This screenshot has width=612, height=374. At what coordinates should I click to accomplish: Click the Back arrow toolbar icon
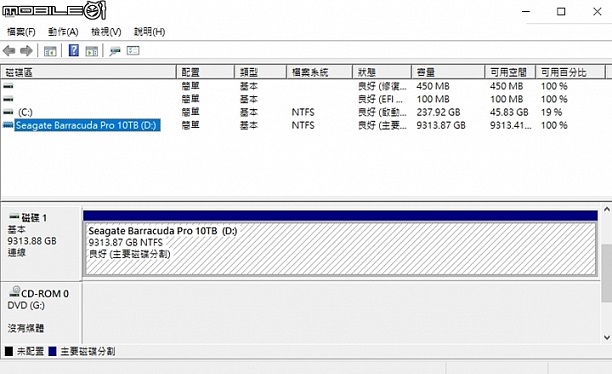coord(9,51)
